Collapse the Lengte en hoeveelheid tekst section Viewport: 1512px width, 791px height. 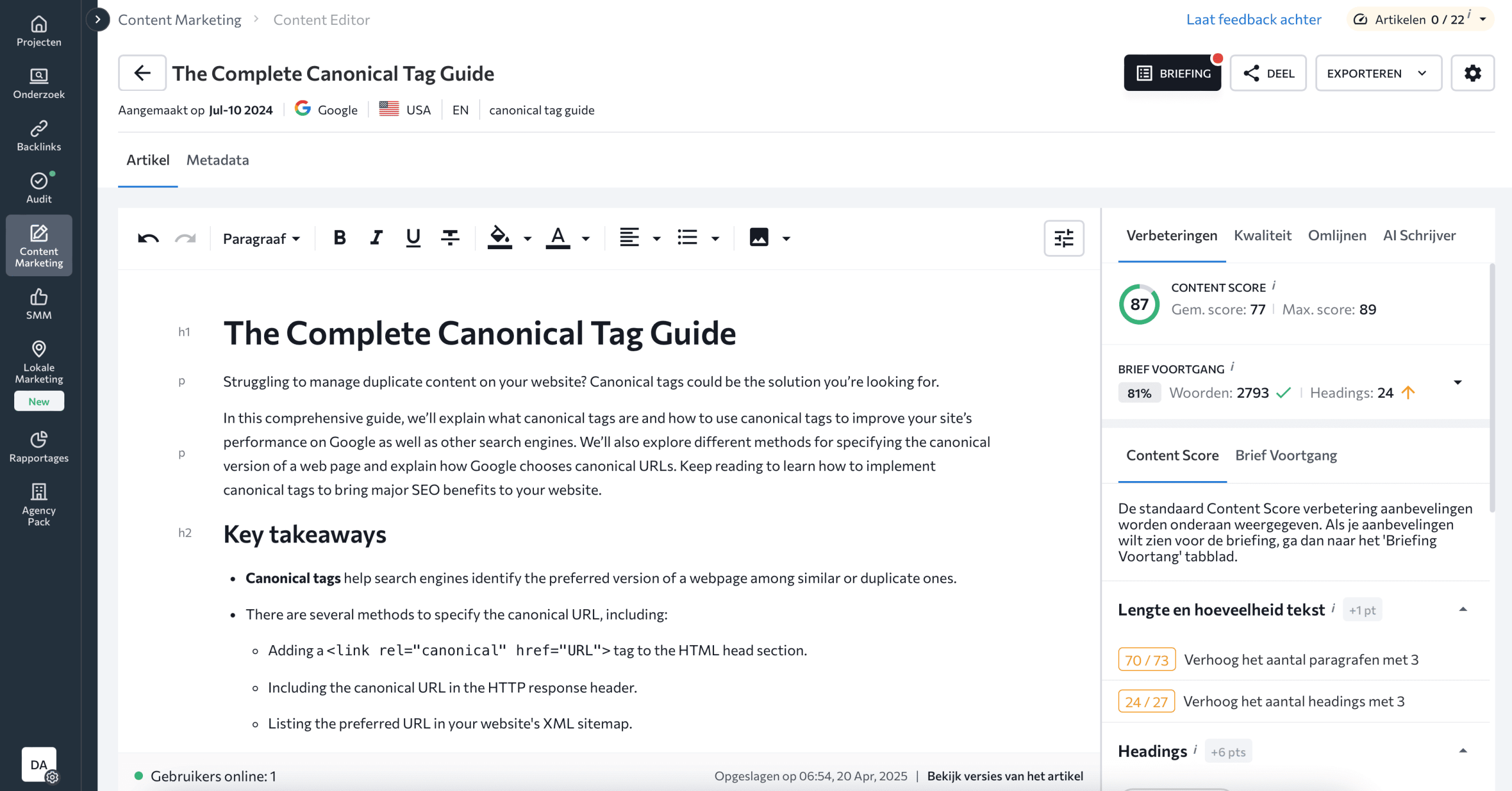[x=1463, y=610]
